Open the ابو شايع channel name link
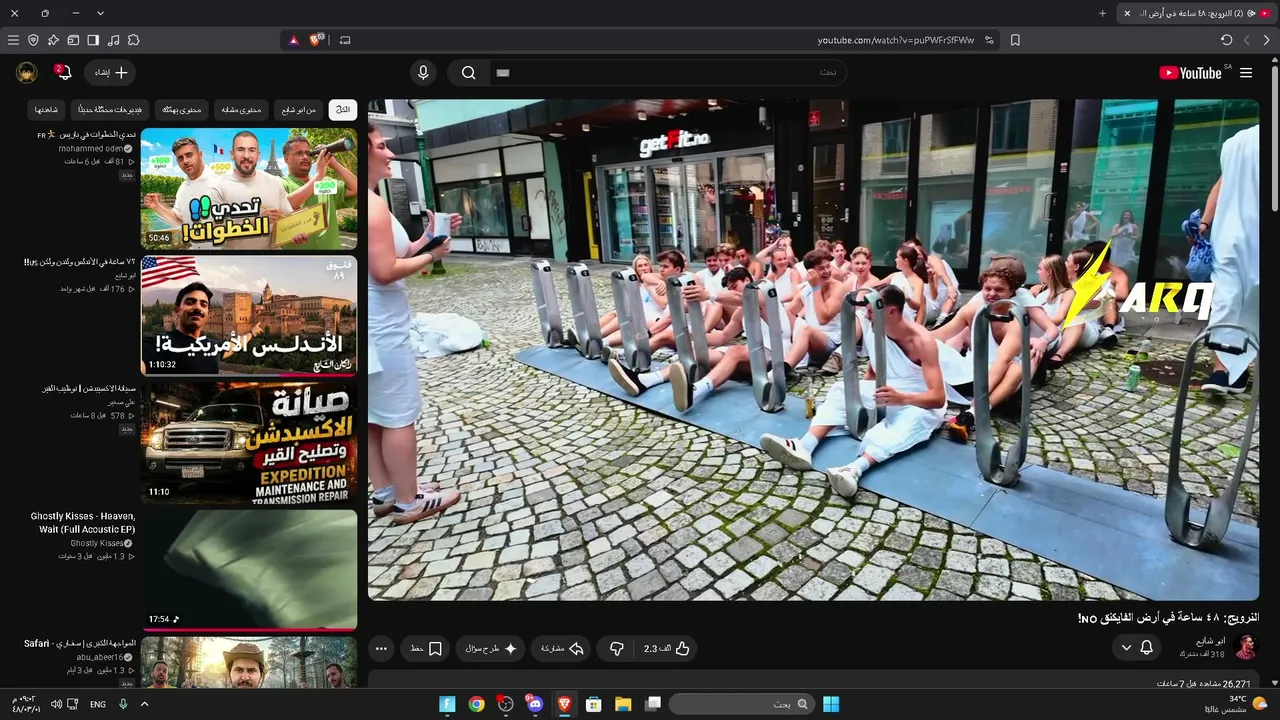 tap(1211, 641)
